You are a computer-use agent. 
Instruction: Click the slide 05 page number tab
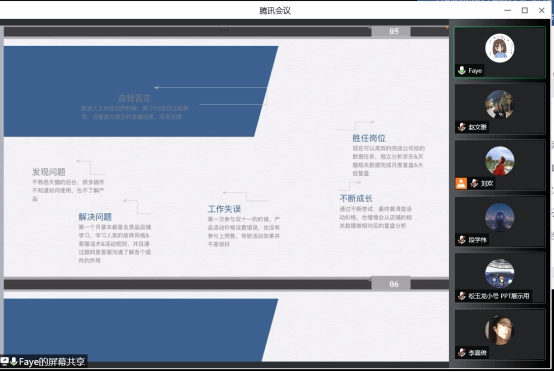click(391, 31)
